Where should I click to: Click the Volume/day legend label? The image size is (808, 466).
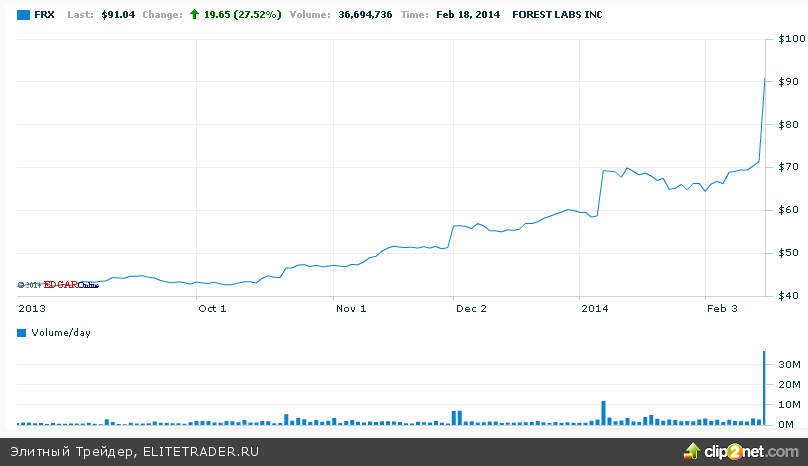(61, 333)
